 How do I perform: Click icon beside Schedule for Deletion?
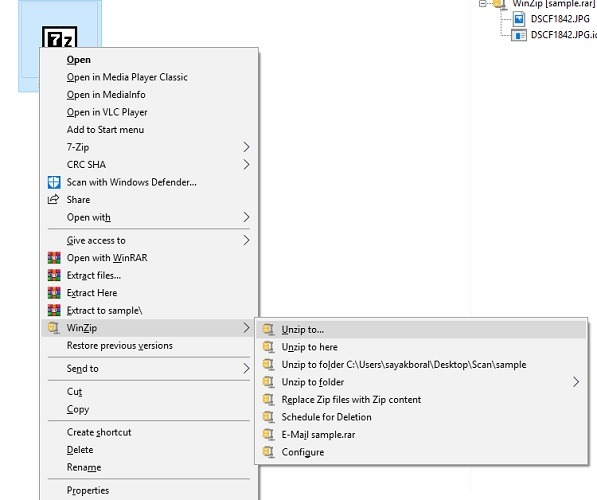268,417
